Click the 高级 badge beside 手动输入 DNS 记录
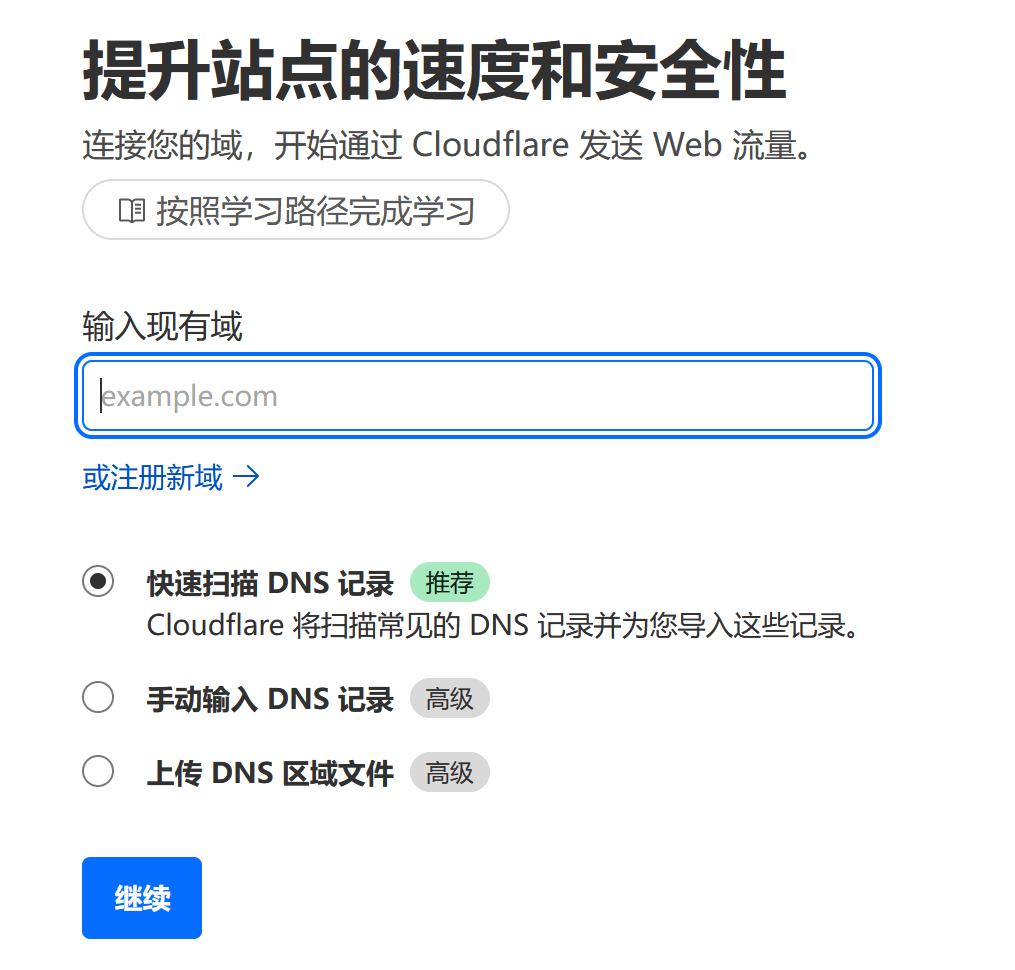This screenshot has width=1015, height=970. (x=450, y=698)
